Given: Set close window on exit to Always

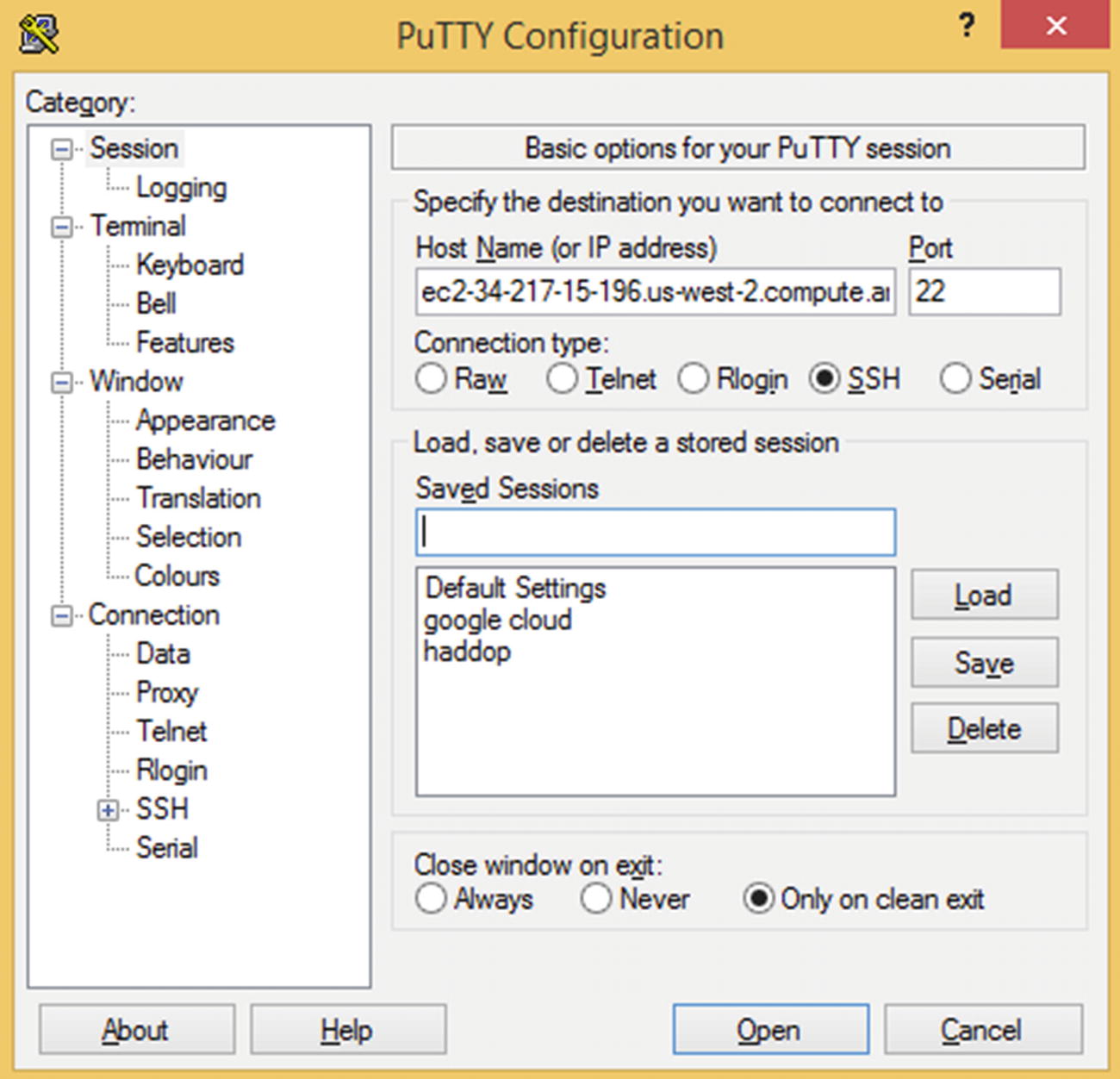Looking at the screenshot, I should (431, 898).
